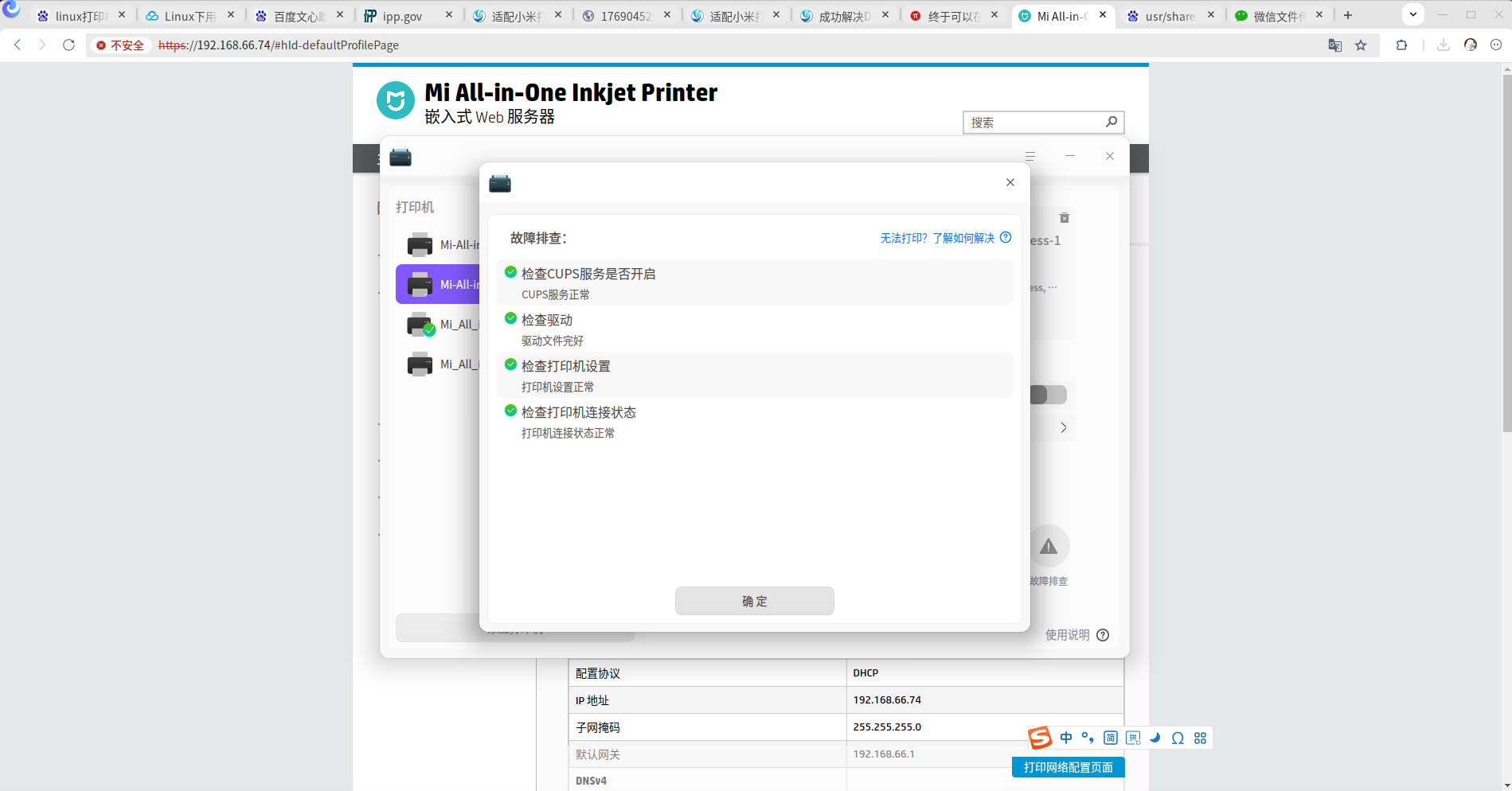
Task: Select the unhighlighted Mi-All-in printer at the top of the list
Action: (438, 244)
